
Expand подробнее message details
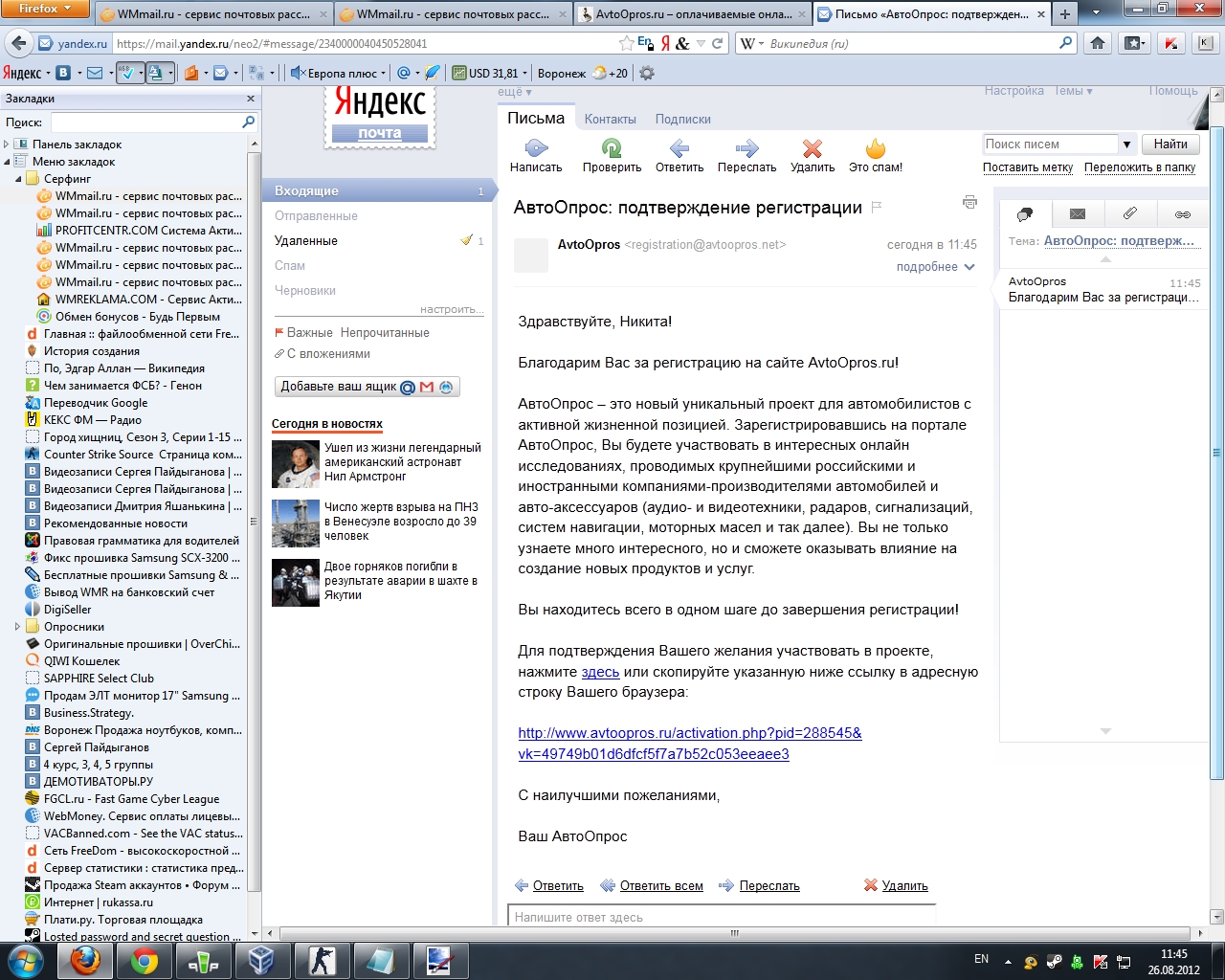click(935, 267)
